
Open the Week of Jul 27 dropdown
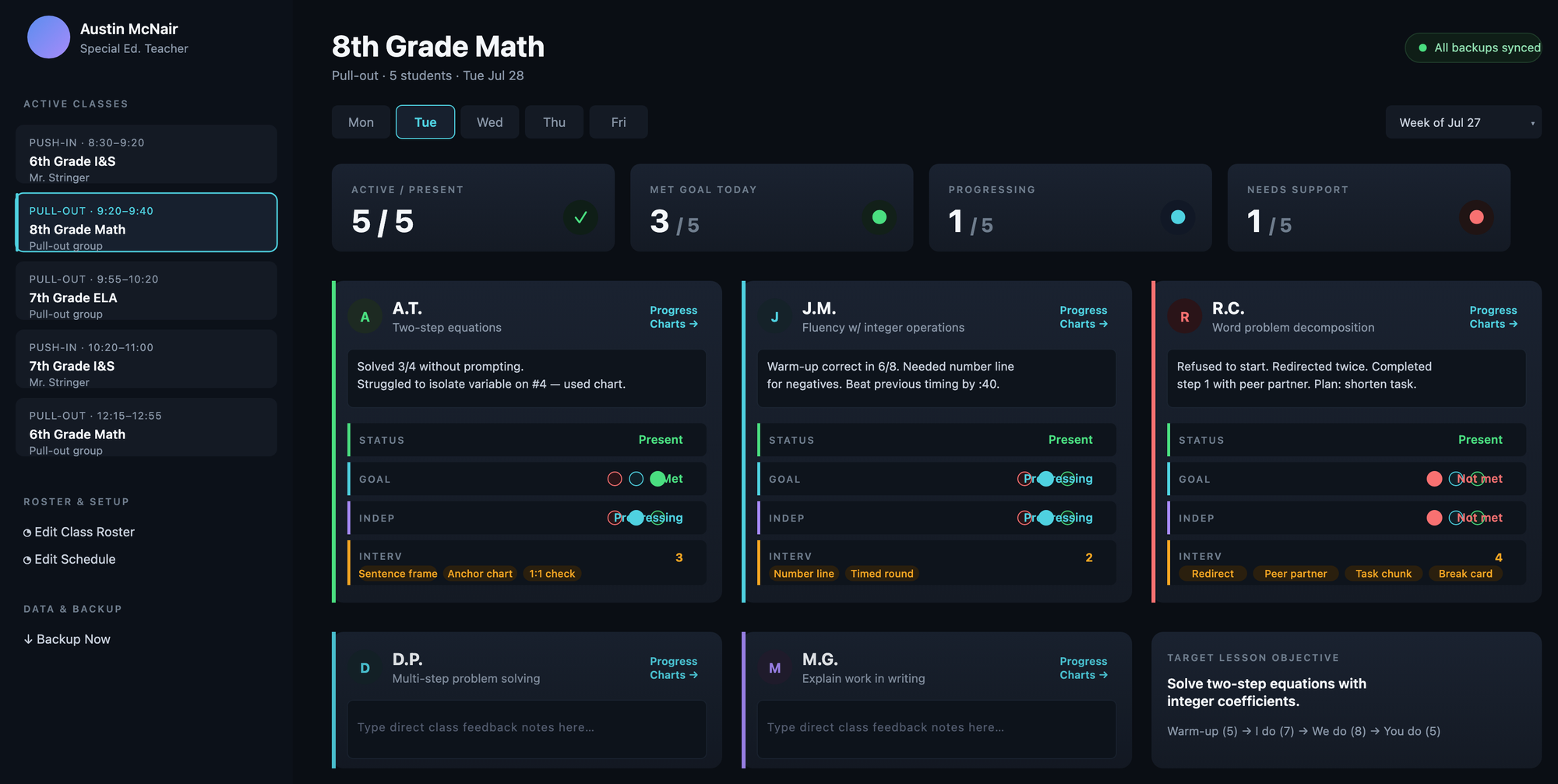coord(1463,122)
